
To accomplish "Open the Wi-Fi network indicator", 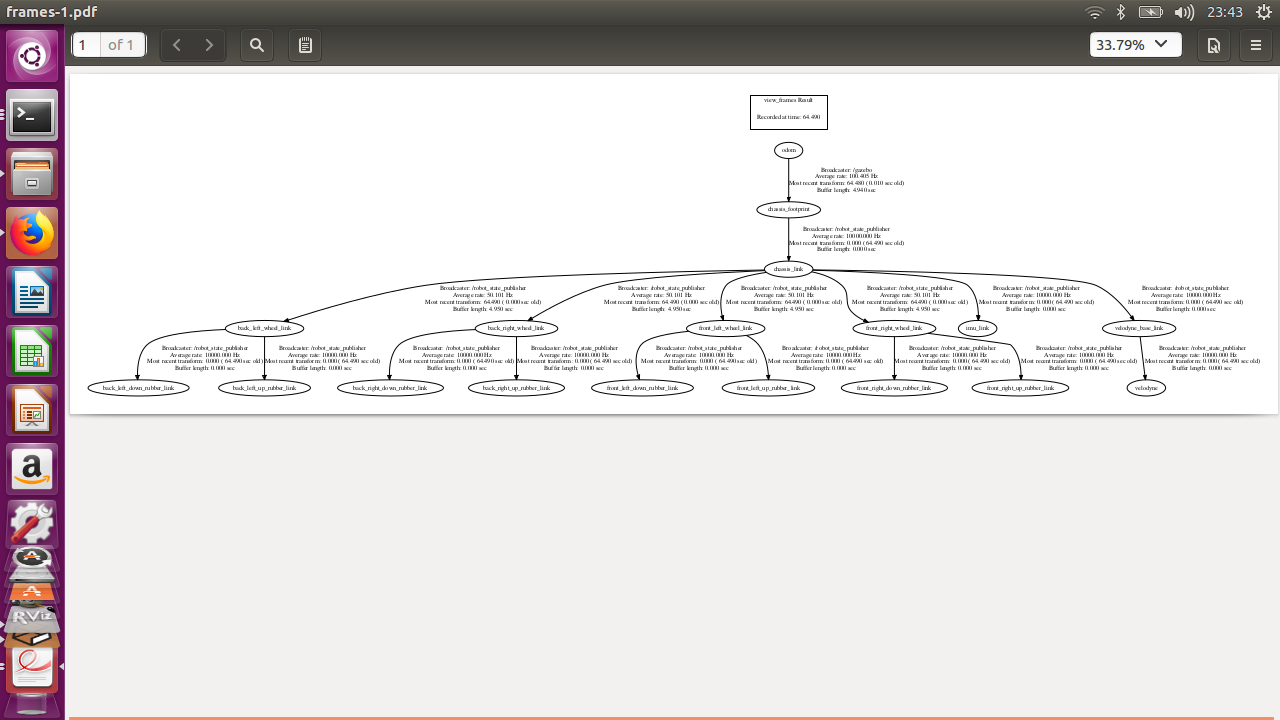I will click(1095, 12).
